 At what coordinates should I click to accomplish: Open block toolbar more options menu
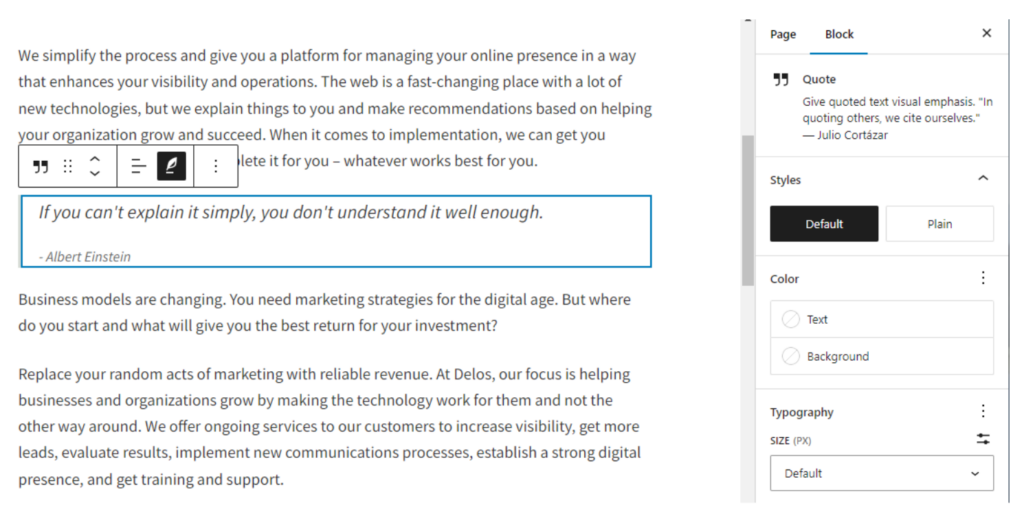click(215, 166)
